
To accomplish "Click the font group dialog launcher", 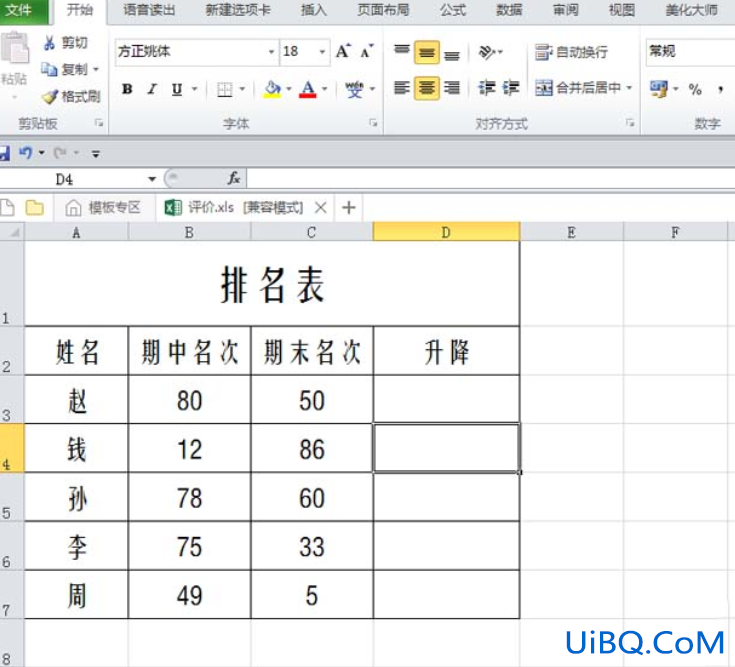I will [373, 123].
